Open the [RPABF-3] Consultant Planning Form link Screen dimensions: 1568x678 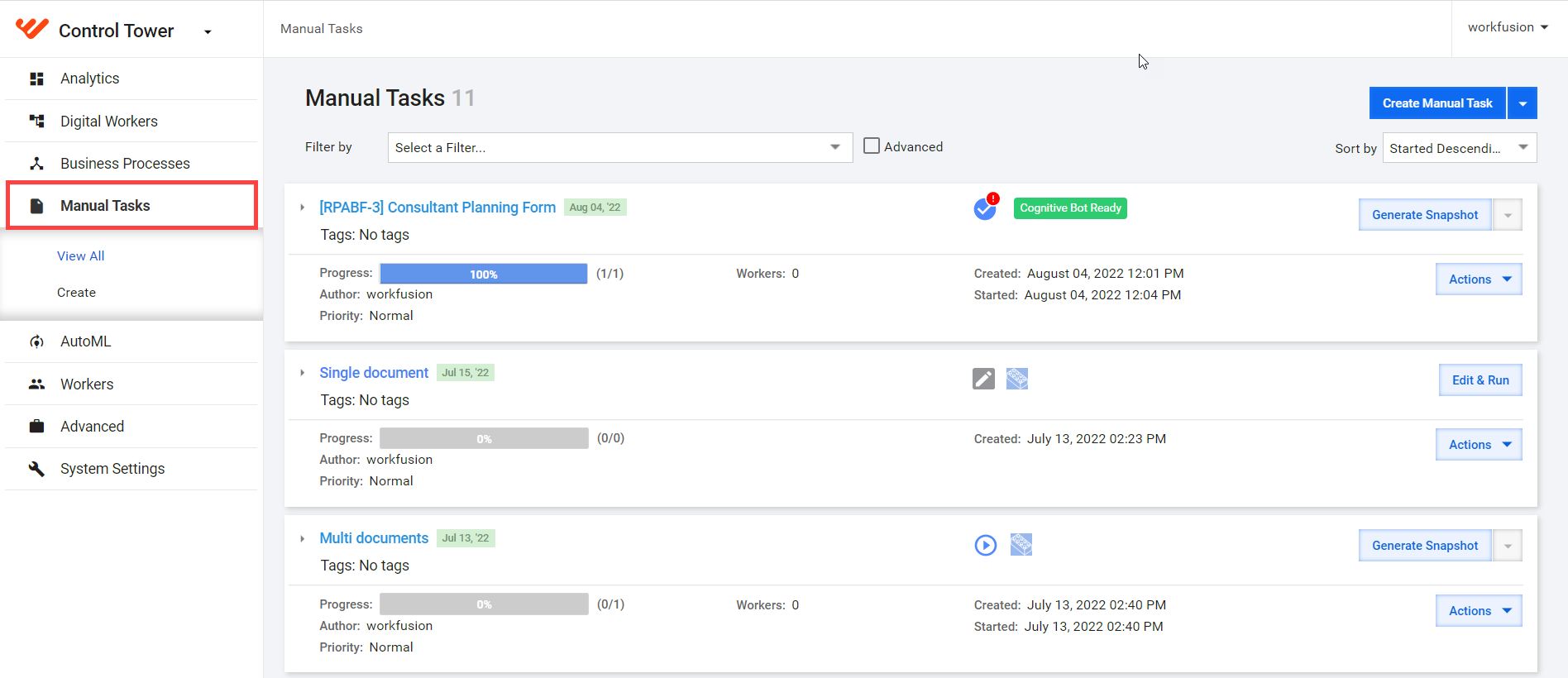437,208
